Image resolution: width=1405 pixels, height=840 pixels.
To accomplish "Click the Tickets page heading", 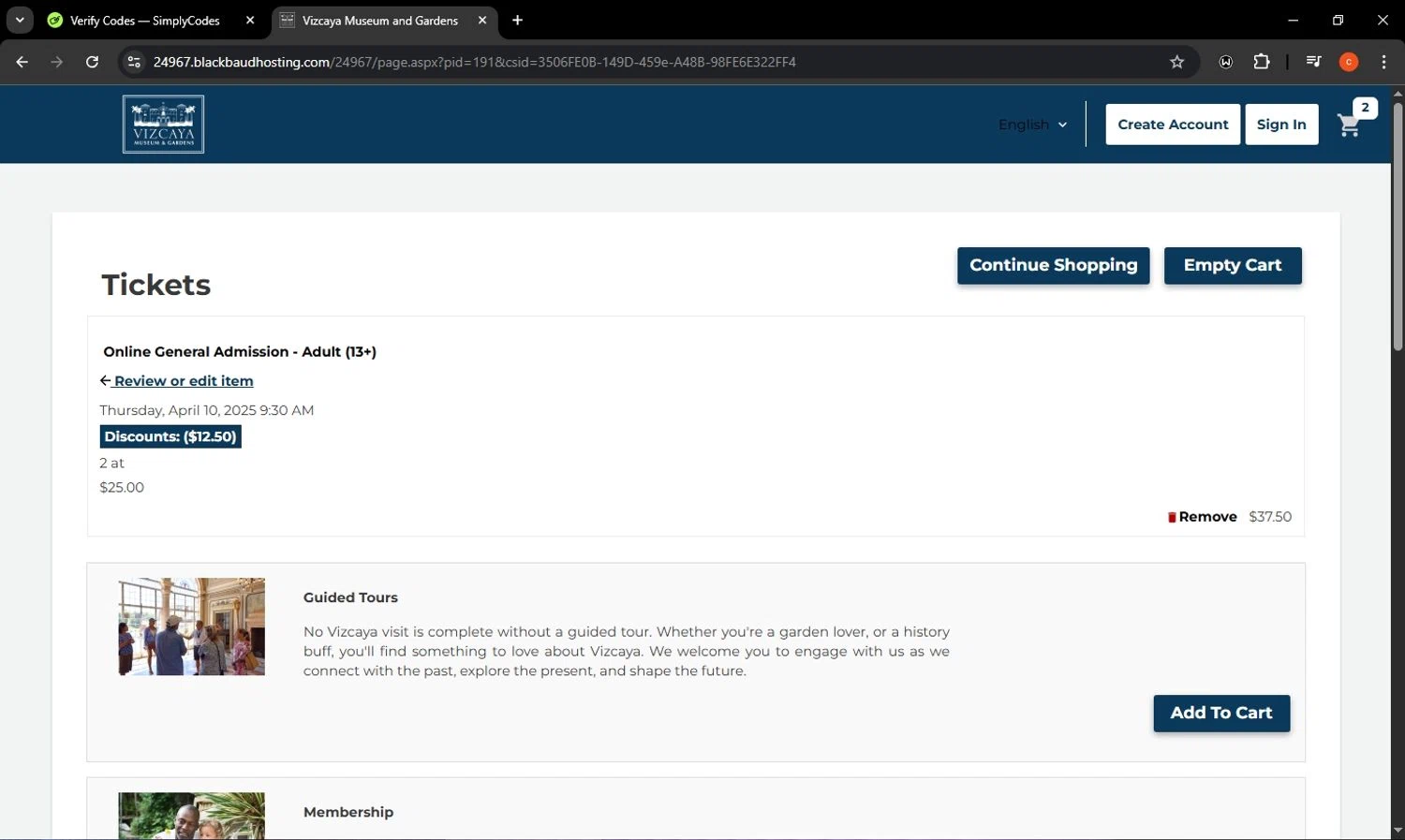I will click(156, 285).
